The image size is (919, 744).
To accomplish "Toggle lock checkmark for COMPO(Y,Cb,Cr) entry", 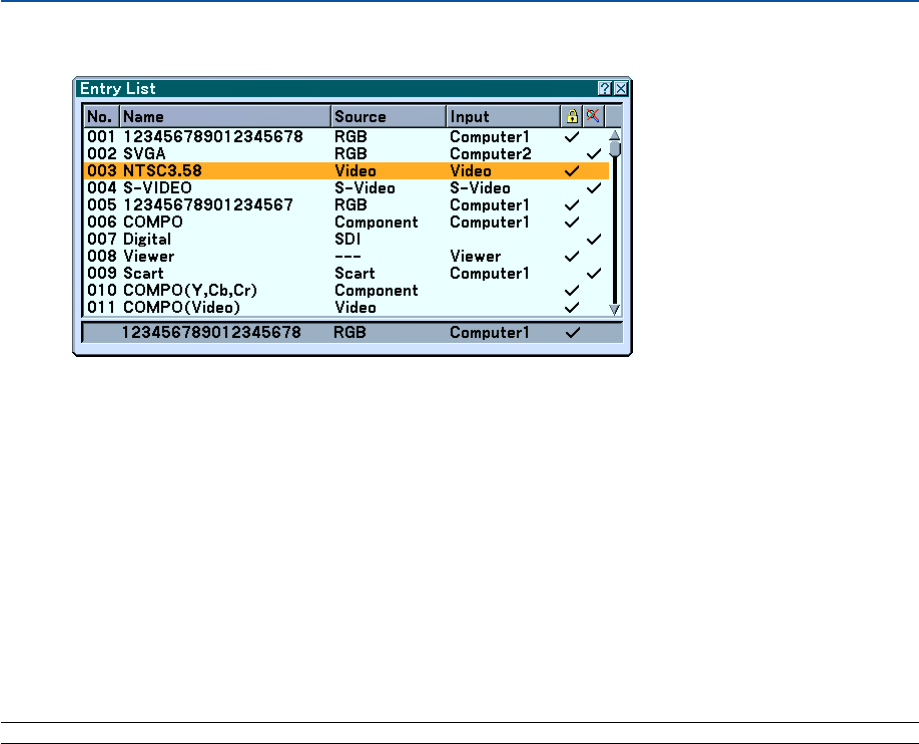I will coord(571,290).
